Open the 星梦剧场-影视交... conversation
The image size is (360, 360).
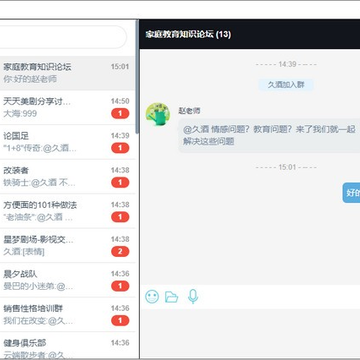coord(67,246)
